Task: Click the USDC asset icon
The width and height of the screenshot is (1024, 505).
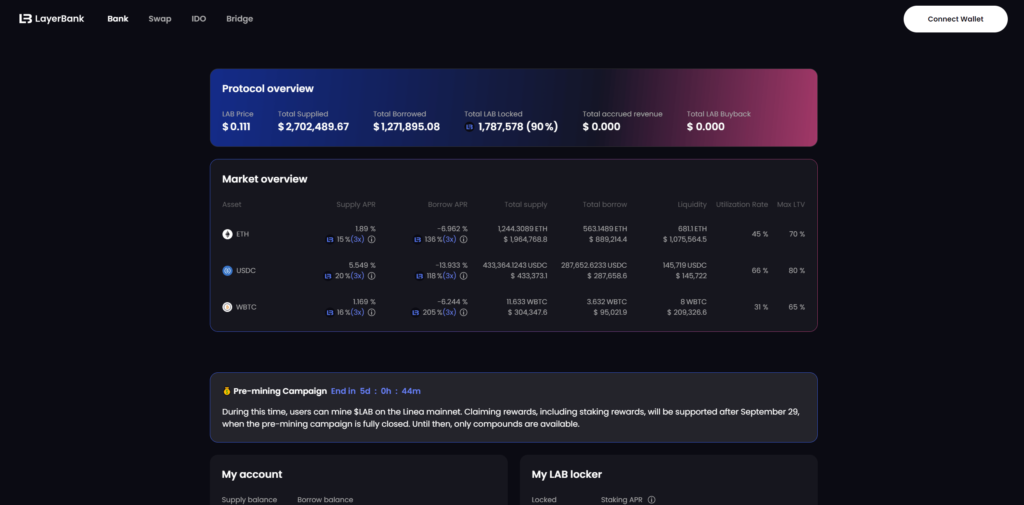Action: tap(227, 270)
